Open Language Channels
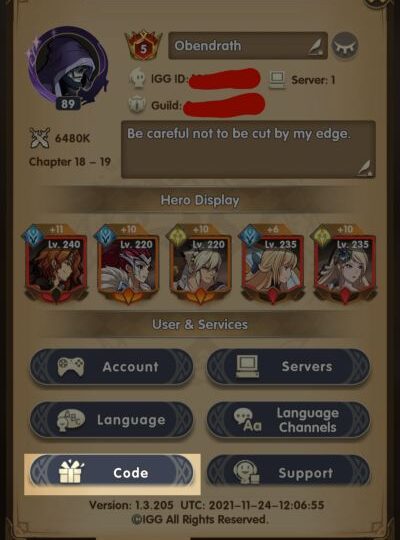The height and width of the screenshot is (540, 400). pyautogui.click(x=288, y=420)
